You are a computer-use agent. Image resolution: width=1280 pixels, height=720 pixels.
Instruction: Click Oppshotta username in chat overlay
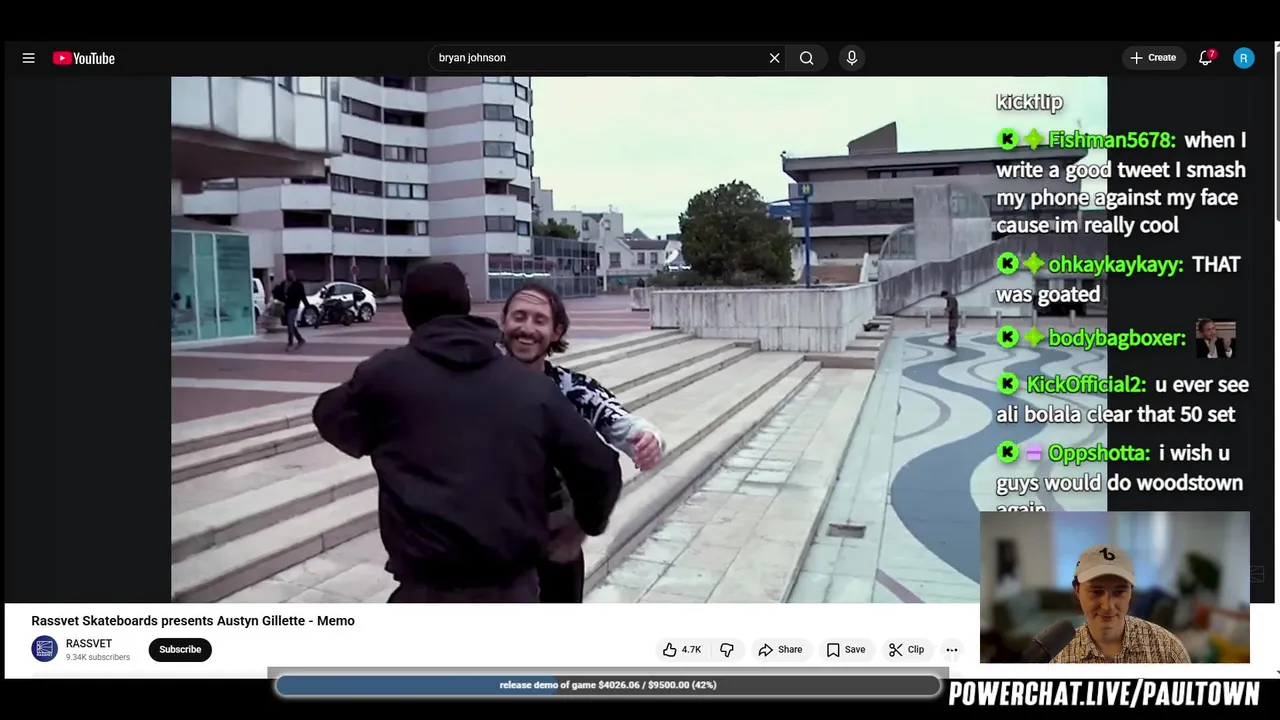(1099, 454)
